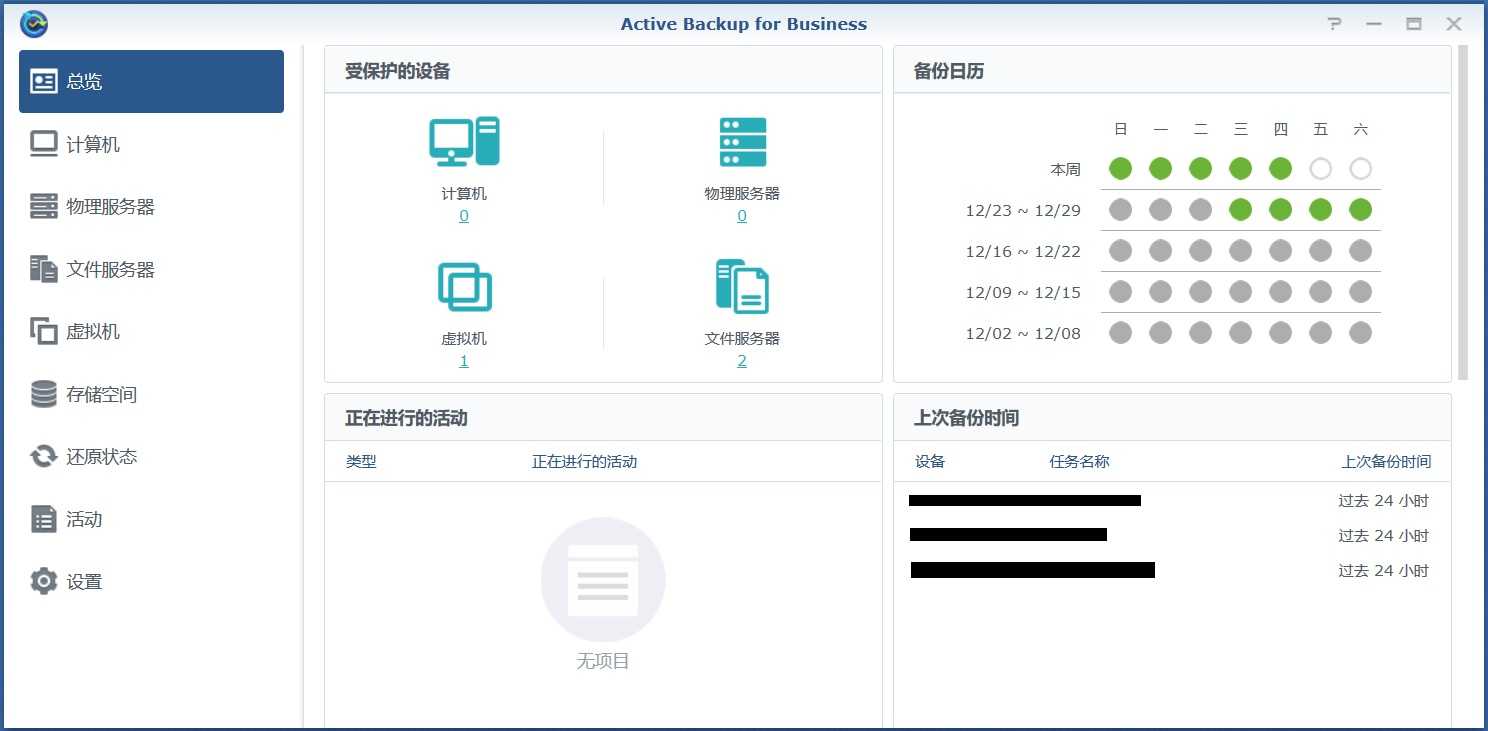Image resolution: width=1488 pixels, height=731 pixels.
Task: Open the 活动 page
Action: (151, 519)
